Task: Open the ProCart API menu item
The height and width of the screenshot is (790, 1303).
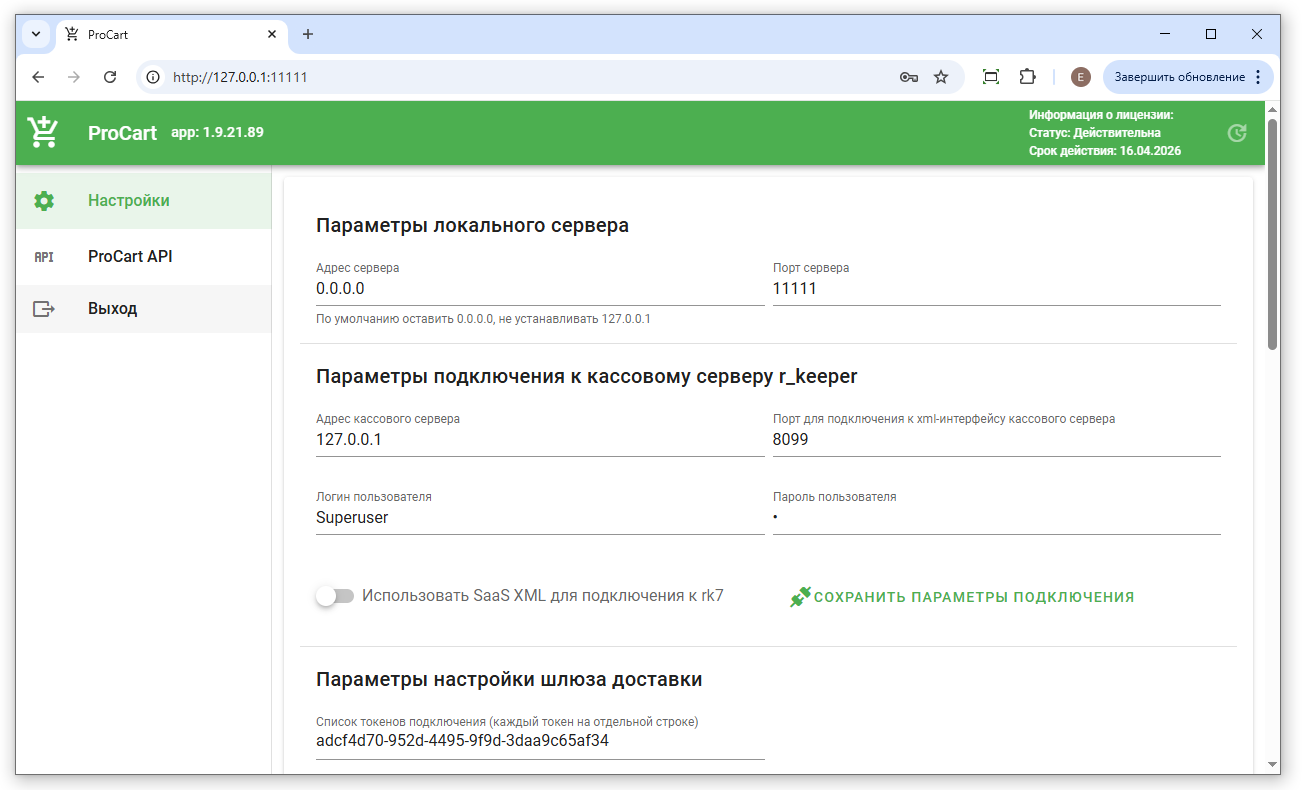Action: (130, 257)
